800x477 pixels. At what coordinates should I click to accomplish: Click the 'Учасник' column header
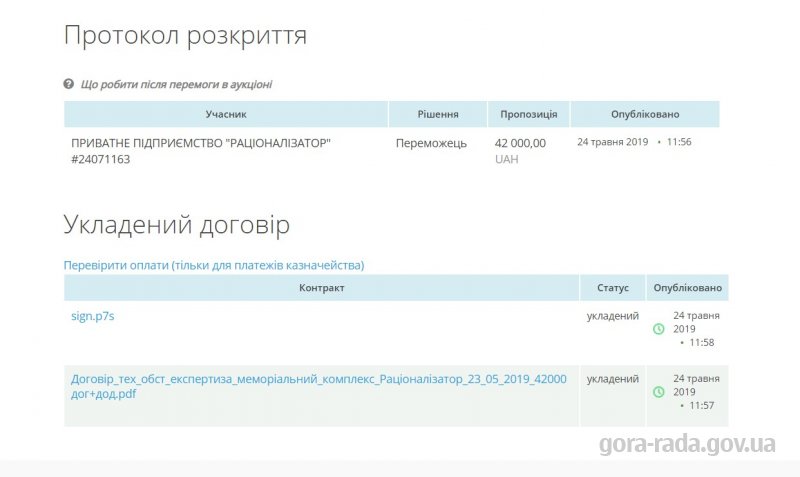[x=226, y=114]
